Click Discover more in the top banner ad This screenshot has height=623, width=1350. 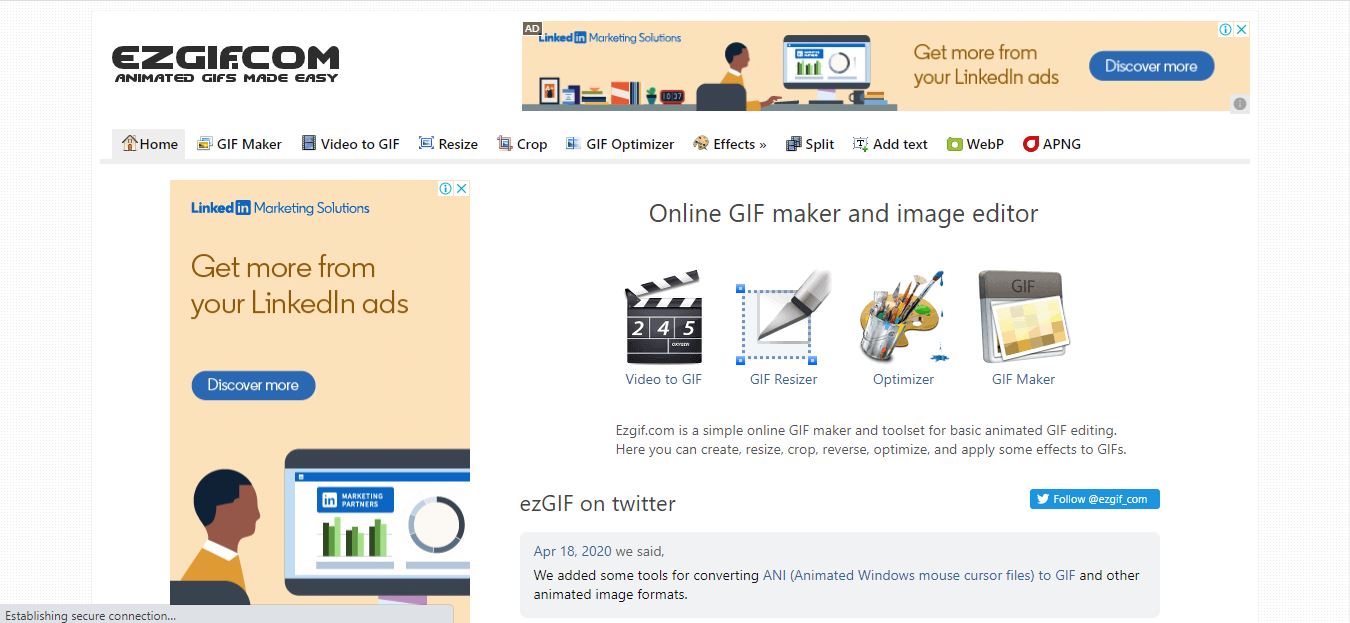1151,66
